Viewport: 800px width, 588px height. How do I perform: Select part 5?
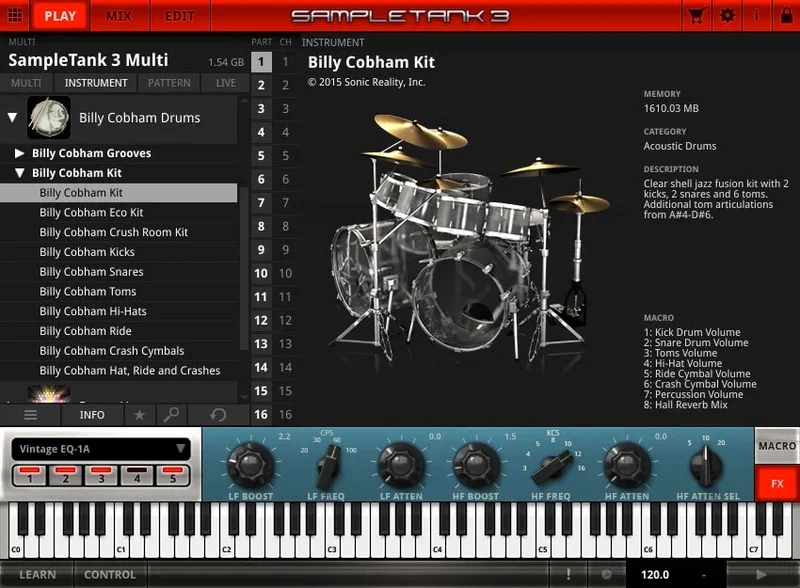261,156
